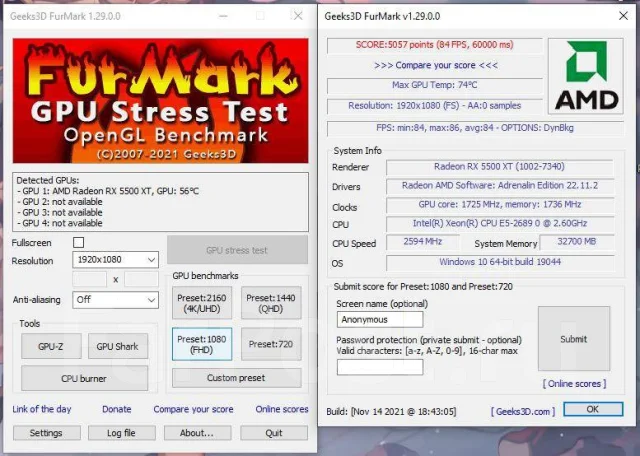This screenshot has height=456, width=640.
Task: Click the AMD logo image
Action: [586, 76]
